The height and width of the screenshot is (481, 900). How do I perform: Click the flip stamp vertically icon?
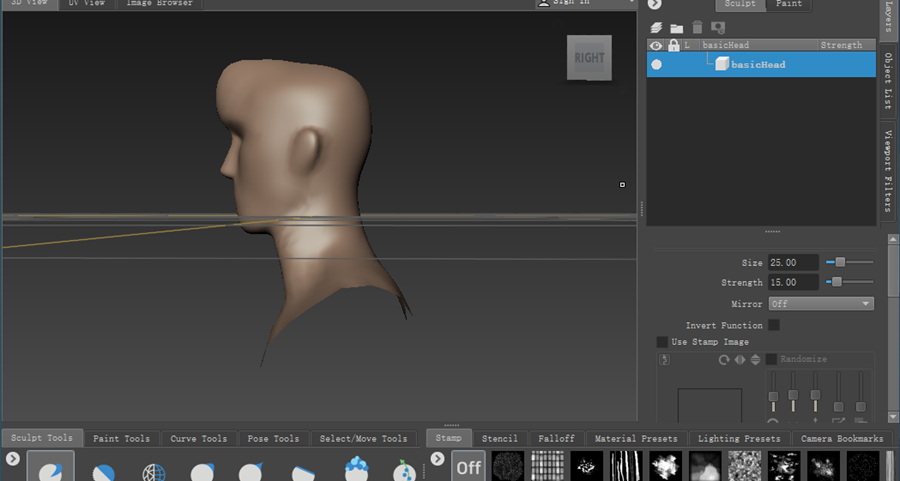point(755,359)
